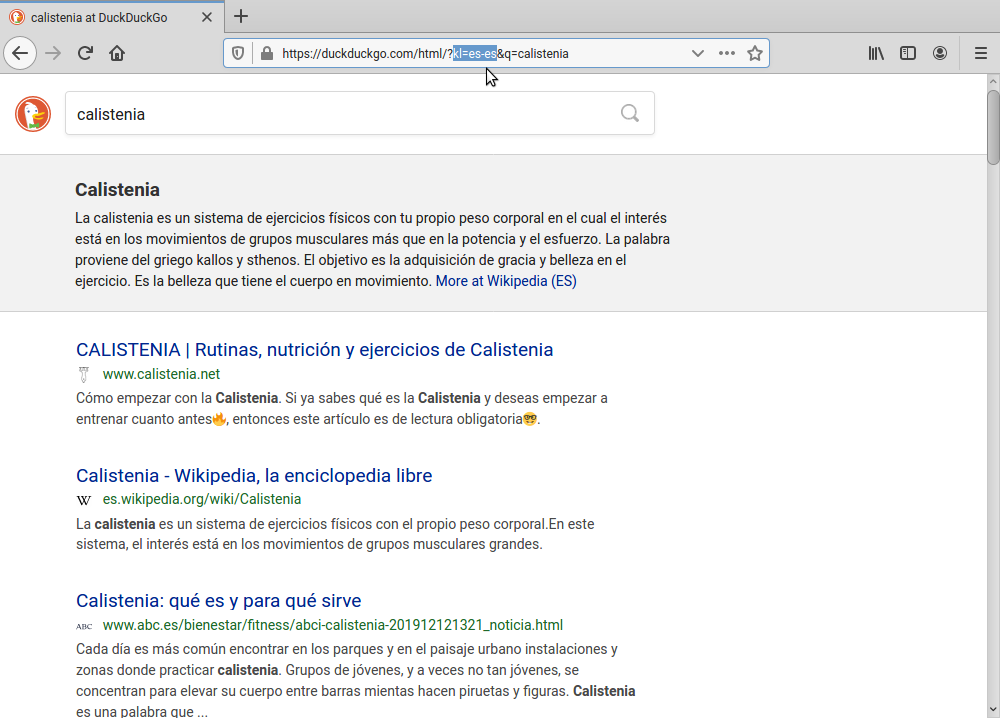Screen dimensions: 1000x718
Task: Open Calistenia - Wikipedia, la enciclopedia libre result
Action: (x=254, y=475)
